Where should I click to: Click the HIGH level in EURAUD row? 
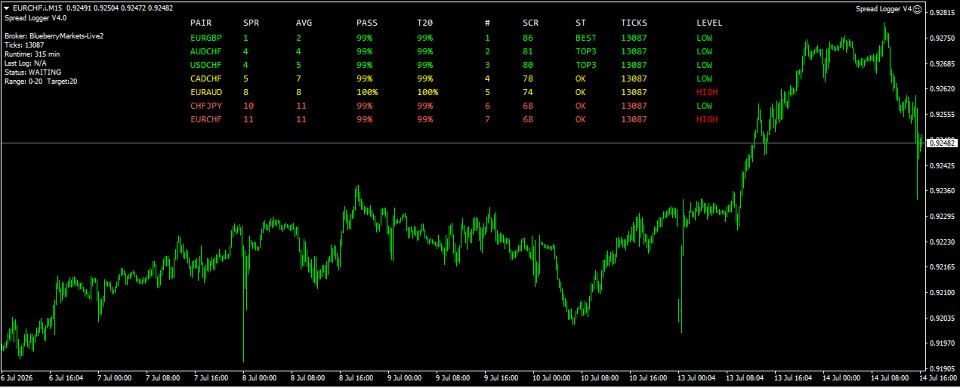(x=707, y=92)
